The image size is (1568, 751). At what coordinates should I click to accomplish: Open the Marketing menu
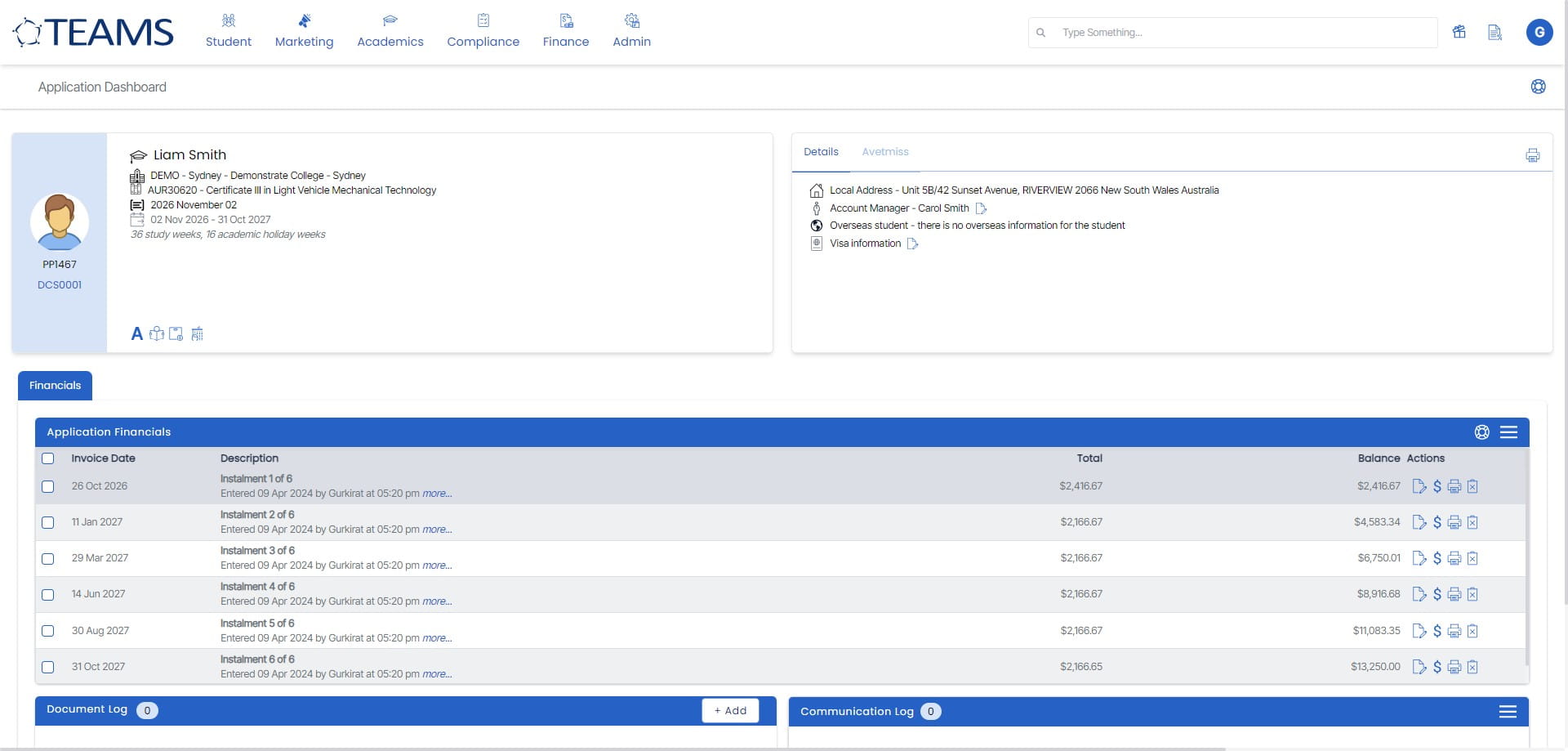304,31
